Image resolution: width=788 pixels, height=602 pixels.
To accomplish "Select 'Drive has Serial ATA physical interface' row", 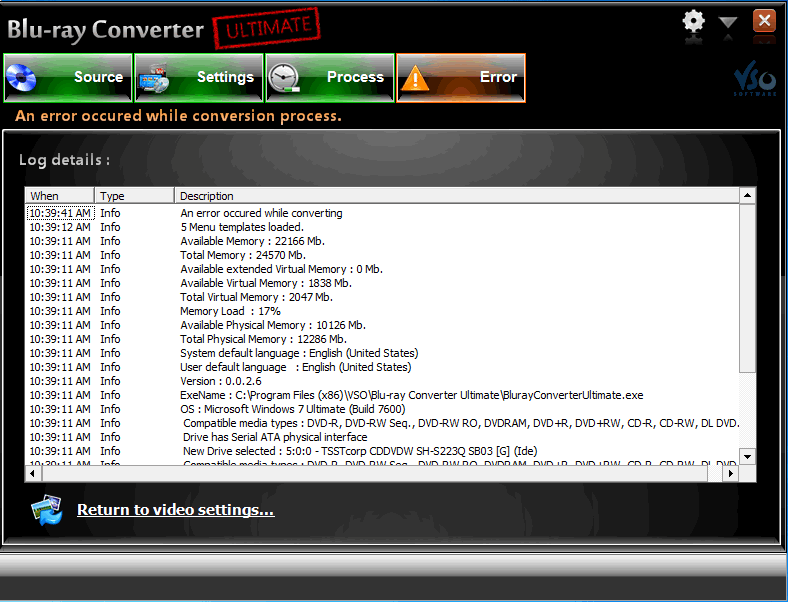I will [382, 437].
